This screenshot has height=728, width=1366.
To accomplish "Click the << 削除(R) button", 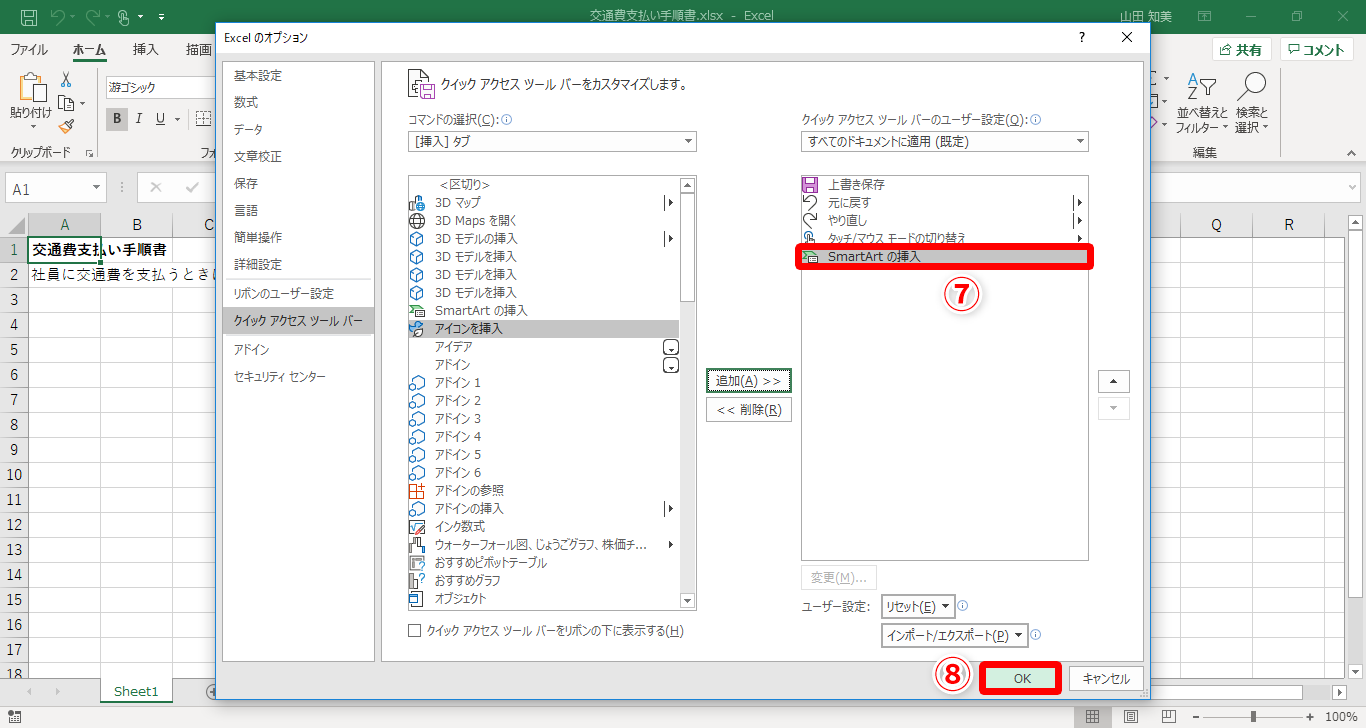I will [749, 409].
